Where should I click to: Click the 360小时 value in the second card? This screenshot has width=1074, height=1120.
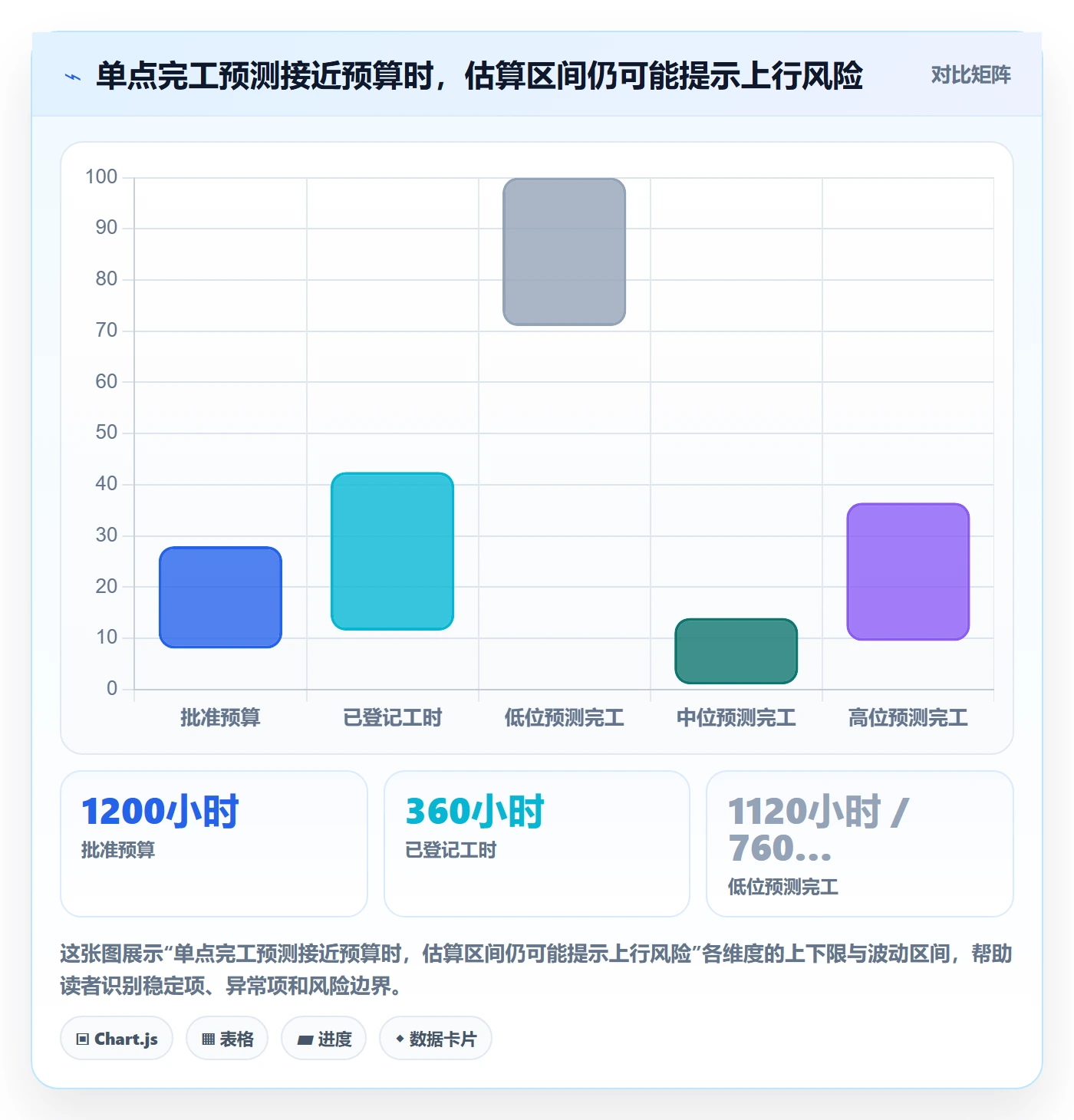tap(475, 812)
